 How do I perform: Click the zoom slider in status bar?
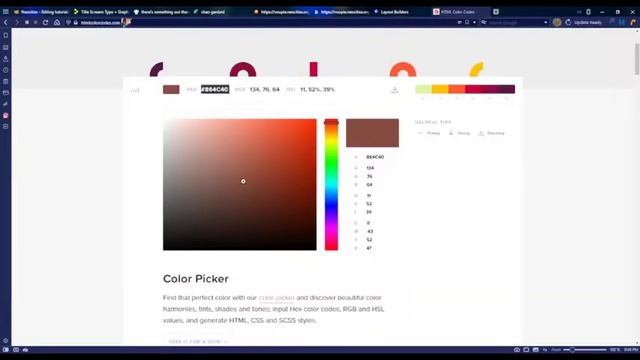[584, 350]
